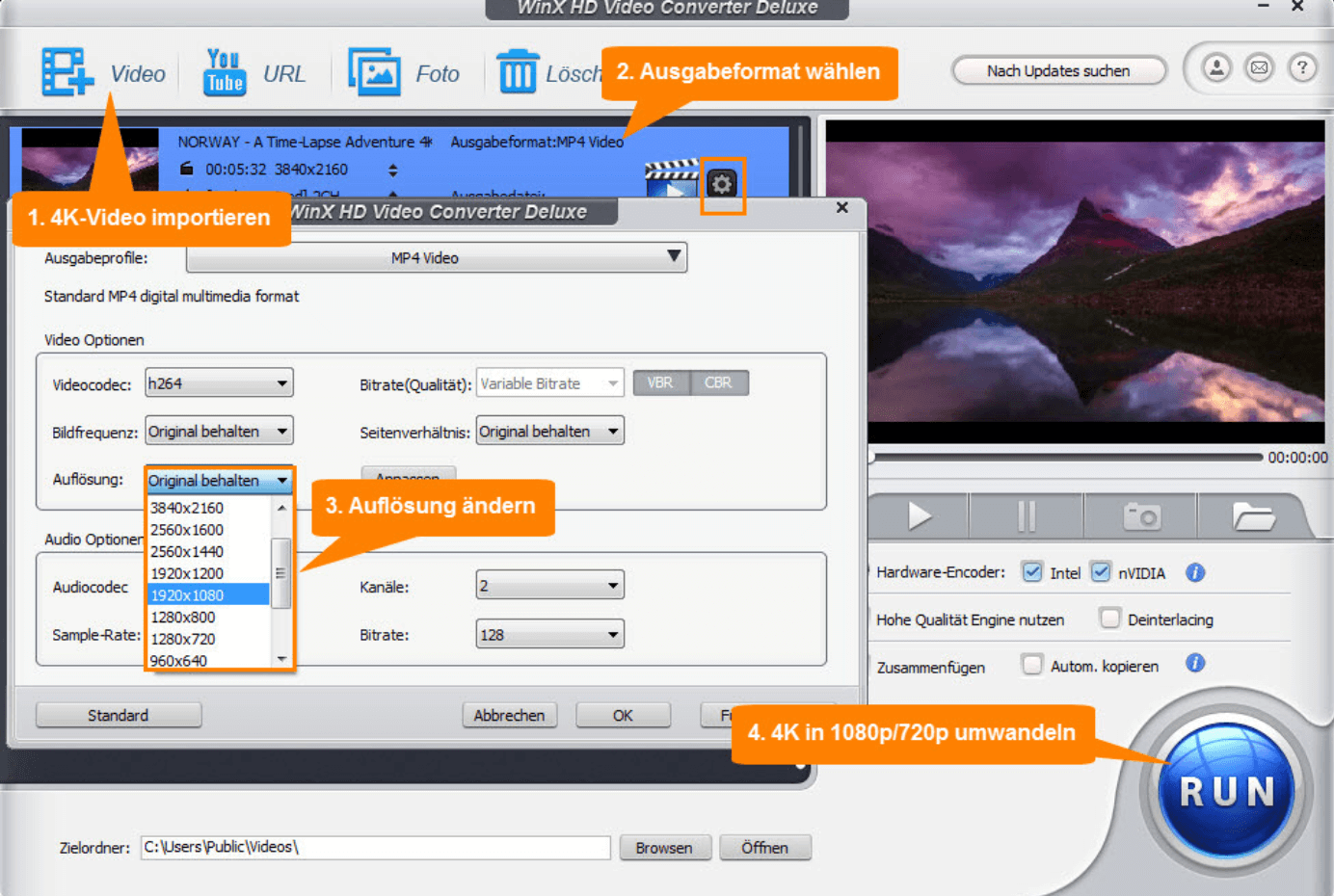Enable the Autom. kopieren checkbox

coord(1032,664)
